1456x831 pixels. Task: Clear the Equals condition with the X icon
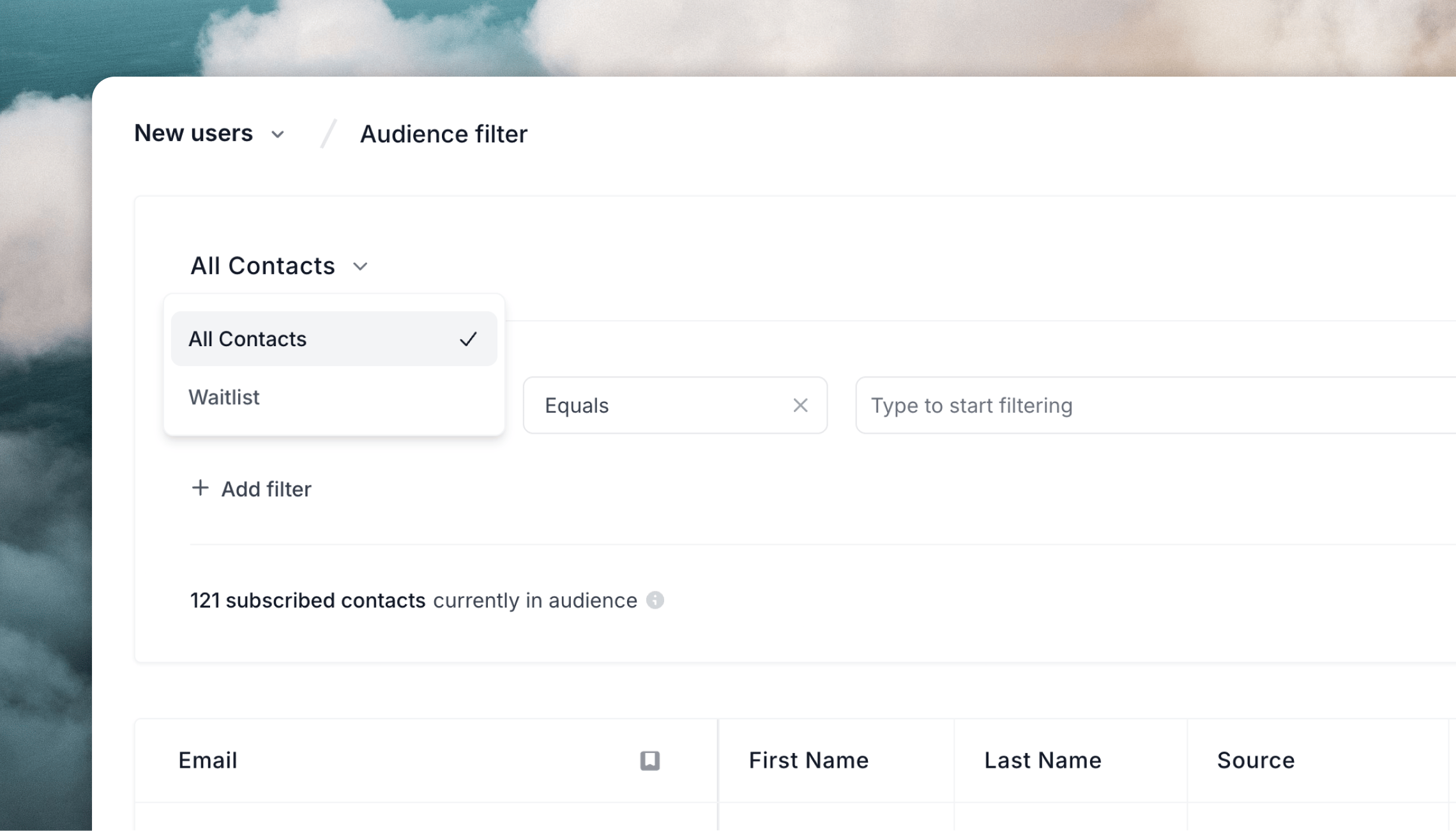(x=800, y=406)
